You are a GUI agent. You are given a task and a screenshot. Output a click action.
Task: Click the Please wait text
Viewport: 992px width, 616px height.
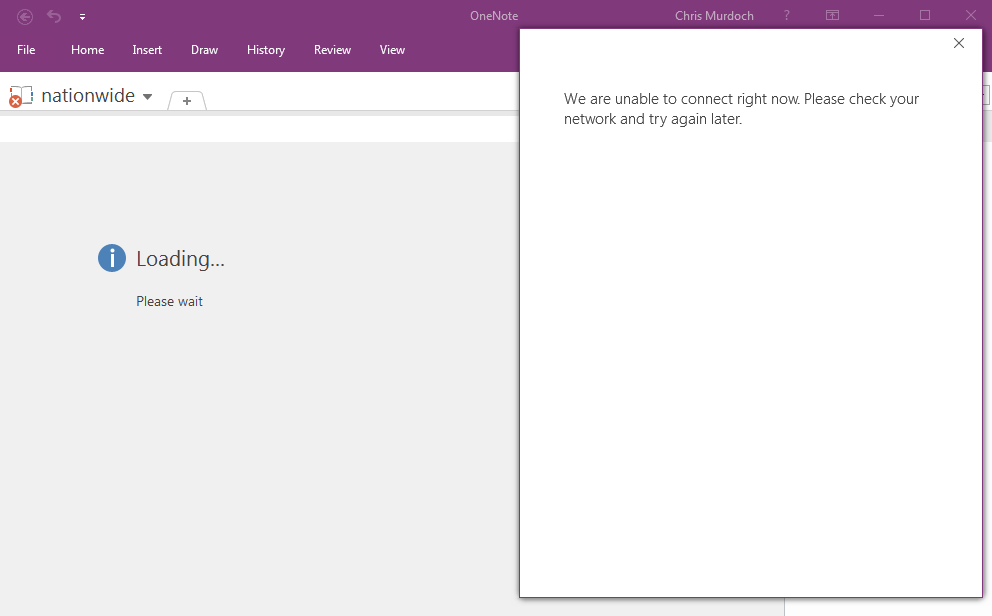point(170,302)
